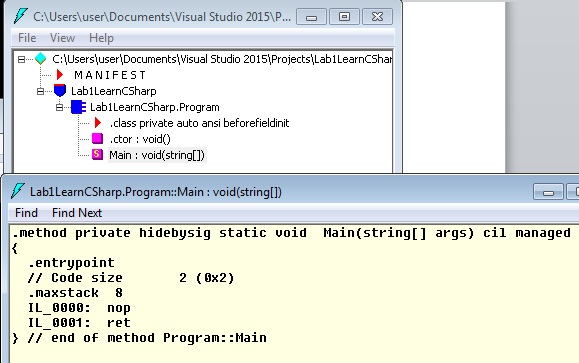Click Find in the Main method window
The image size is (579, 363).
click(26, 213)
